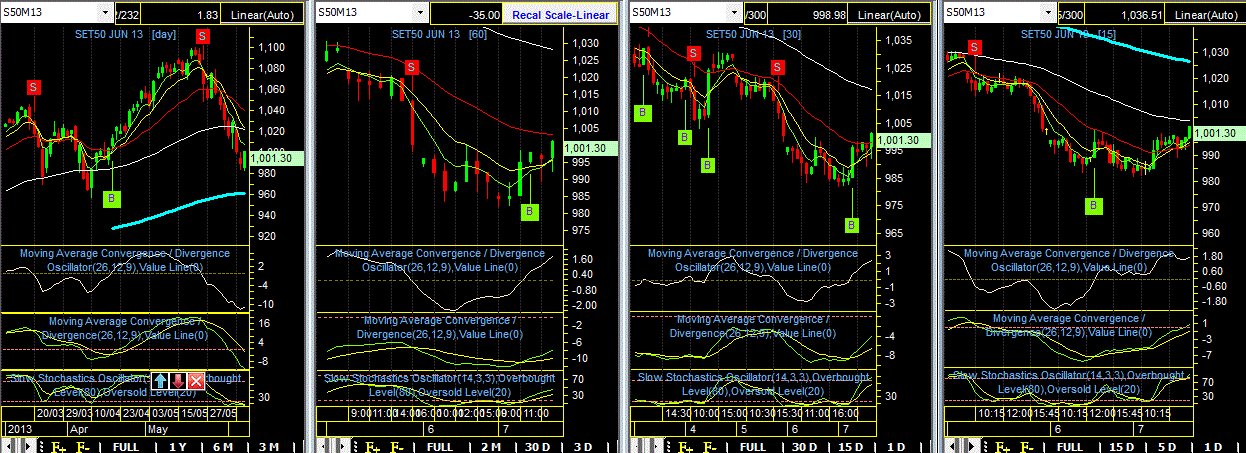This screenshot has width=1246, height=453.
Task: Select FULL range in 60-minute chart panel
Action: click(440, 446)
